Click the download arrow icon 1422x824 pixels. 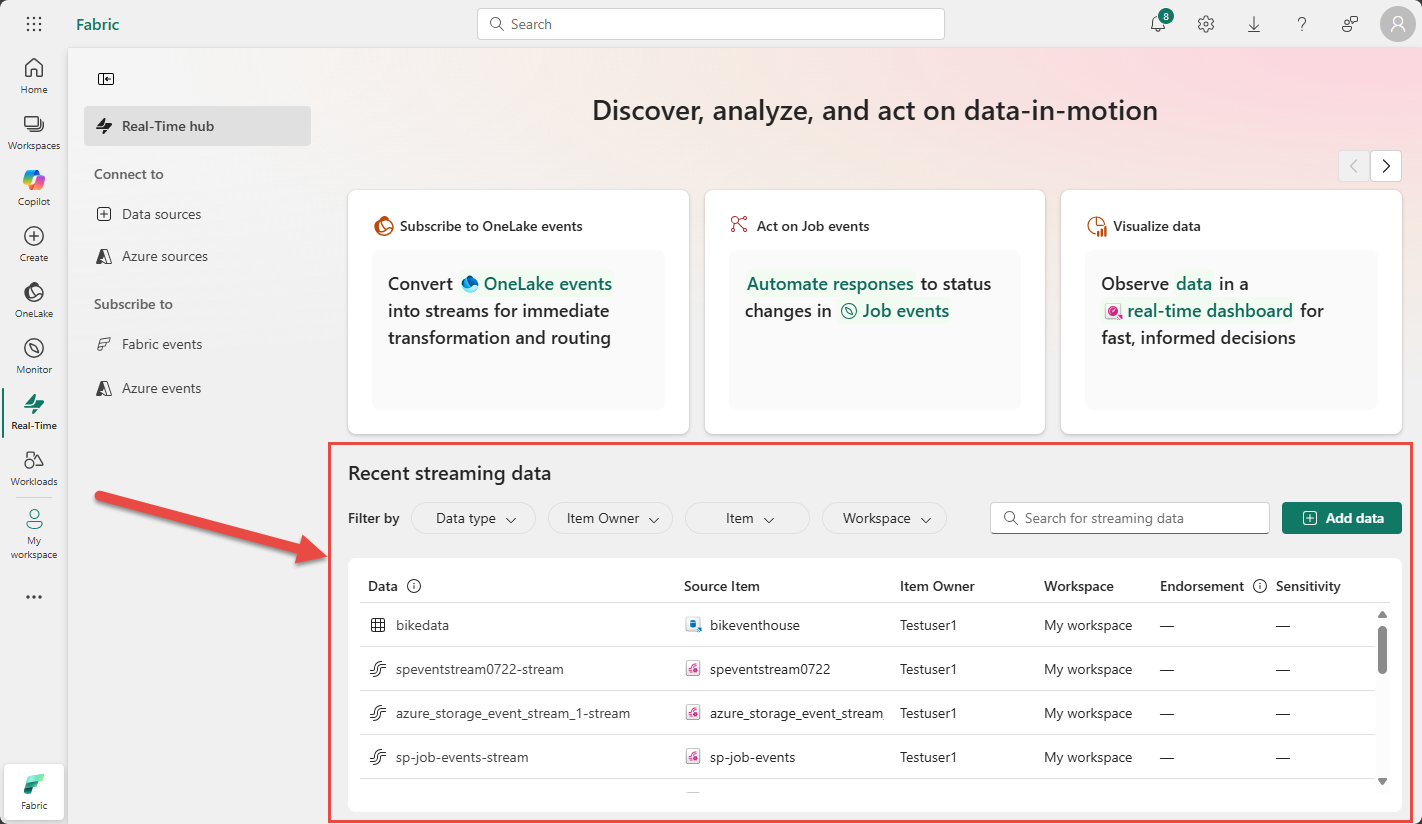point(1254,25)
